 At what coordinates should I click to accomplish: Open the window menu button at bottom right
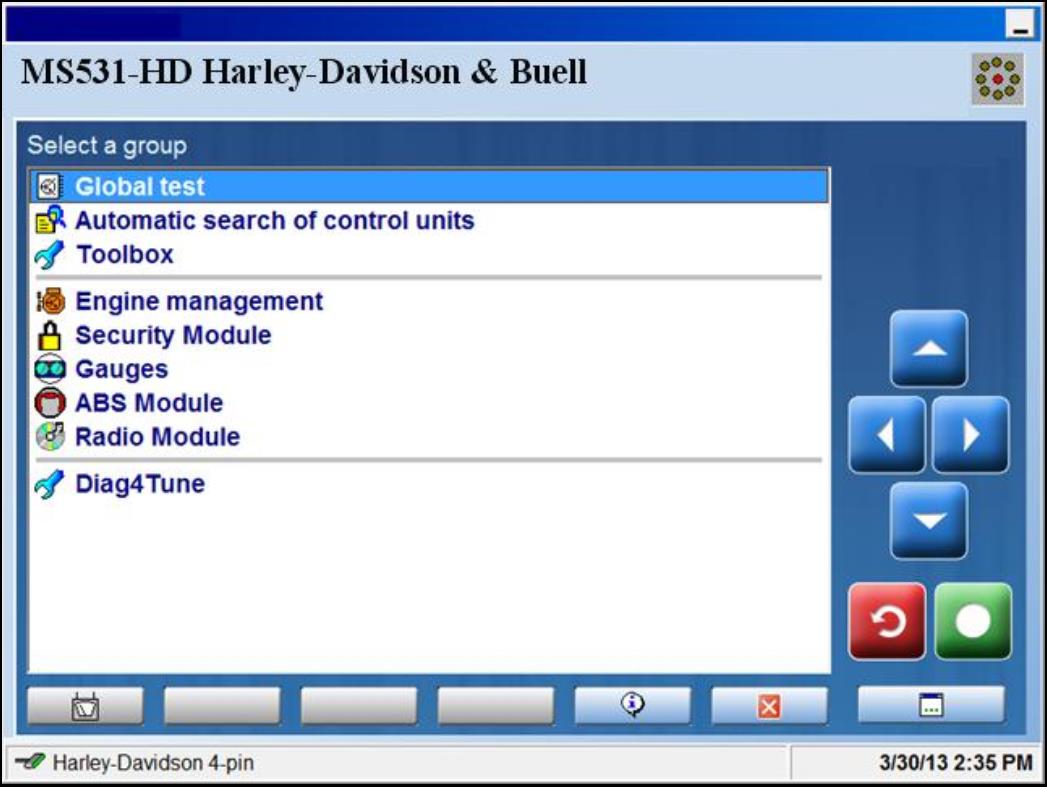click(x=930, y=705)
